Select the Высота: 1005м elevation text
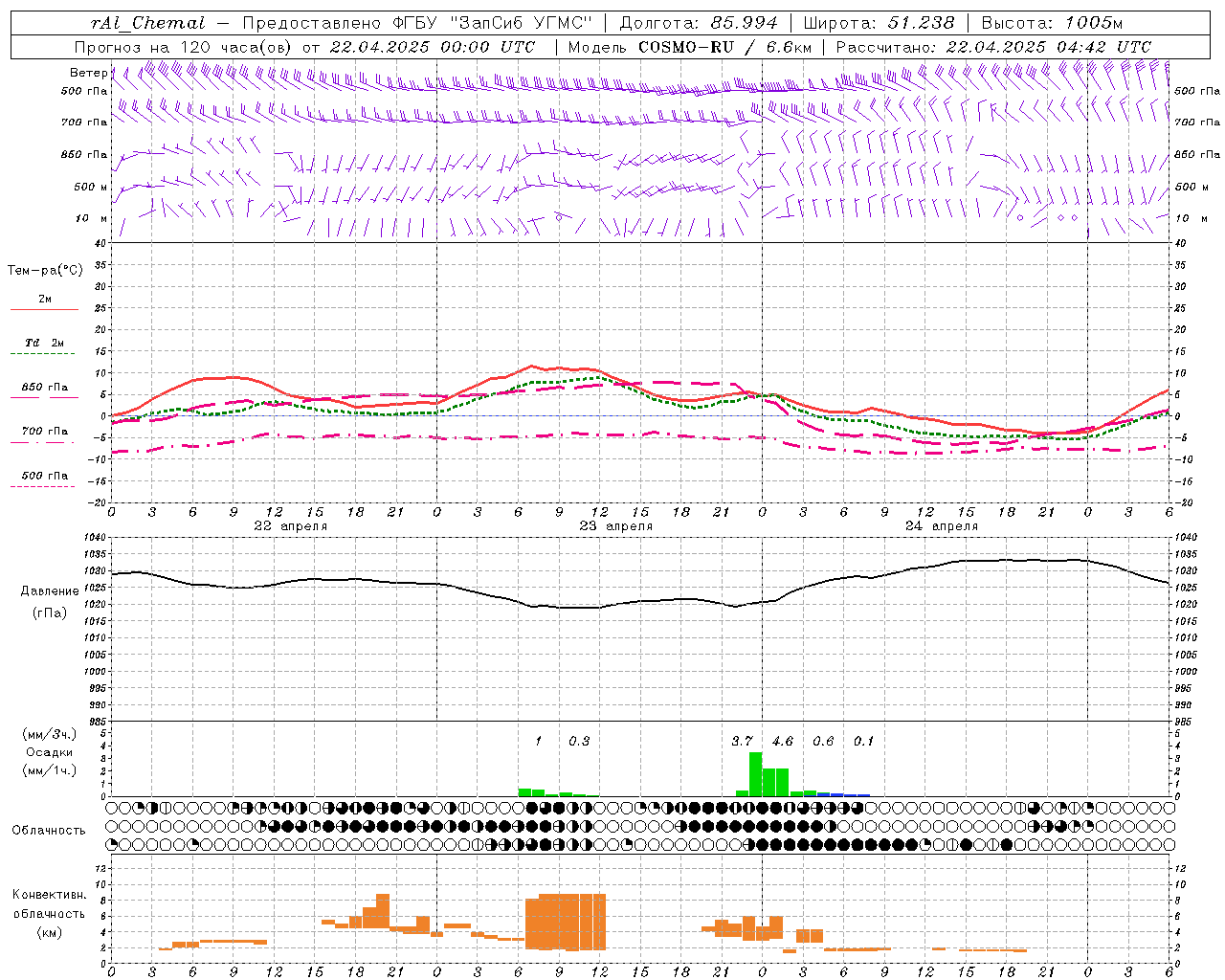 click(1052, 23)
